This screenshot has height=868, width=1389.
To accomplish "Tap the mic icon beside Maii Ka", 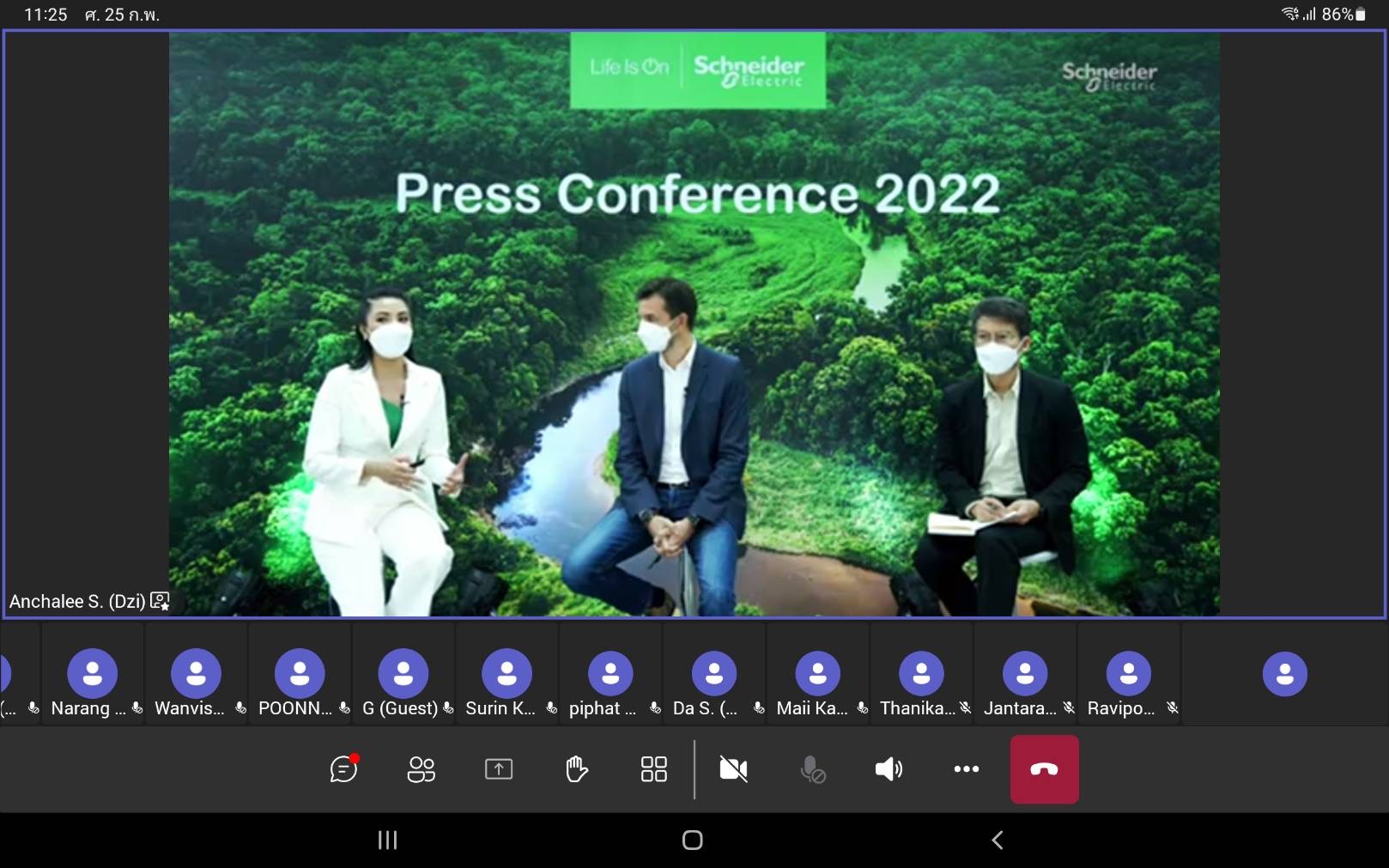I will tap(863, 708).
